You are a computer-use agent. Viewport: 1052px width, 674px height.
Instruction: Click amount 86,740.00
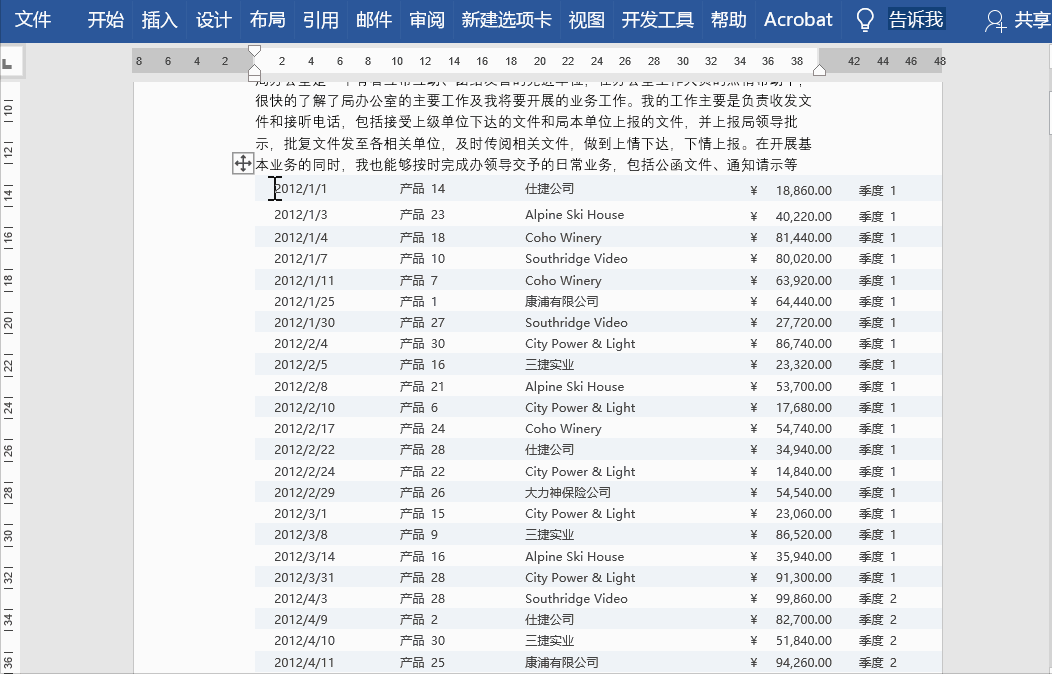tap(804, 343)
